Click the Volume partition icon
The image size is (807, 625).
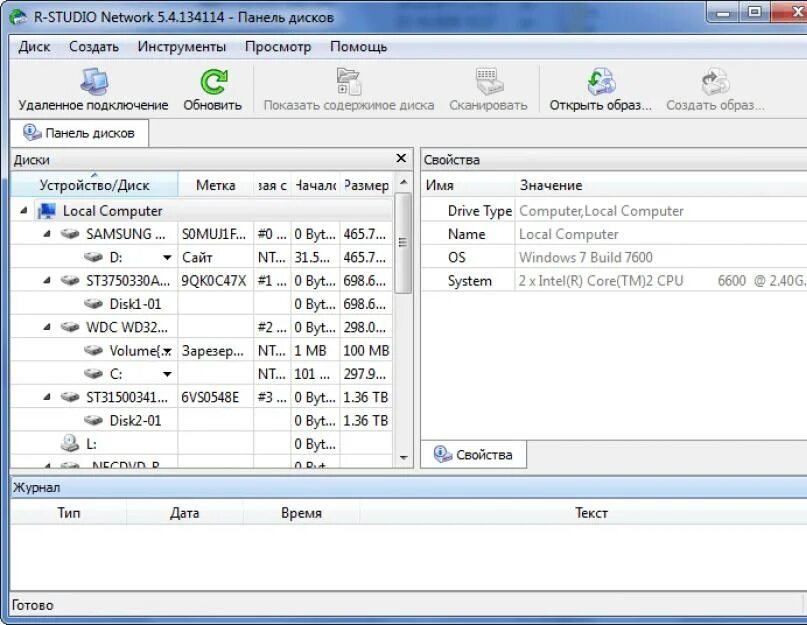pos(93,351)
